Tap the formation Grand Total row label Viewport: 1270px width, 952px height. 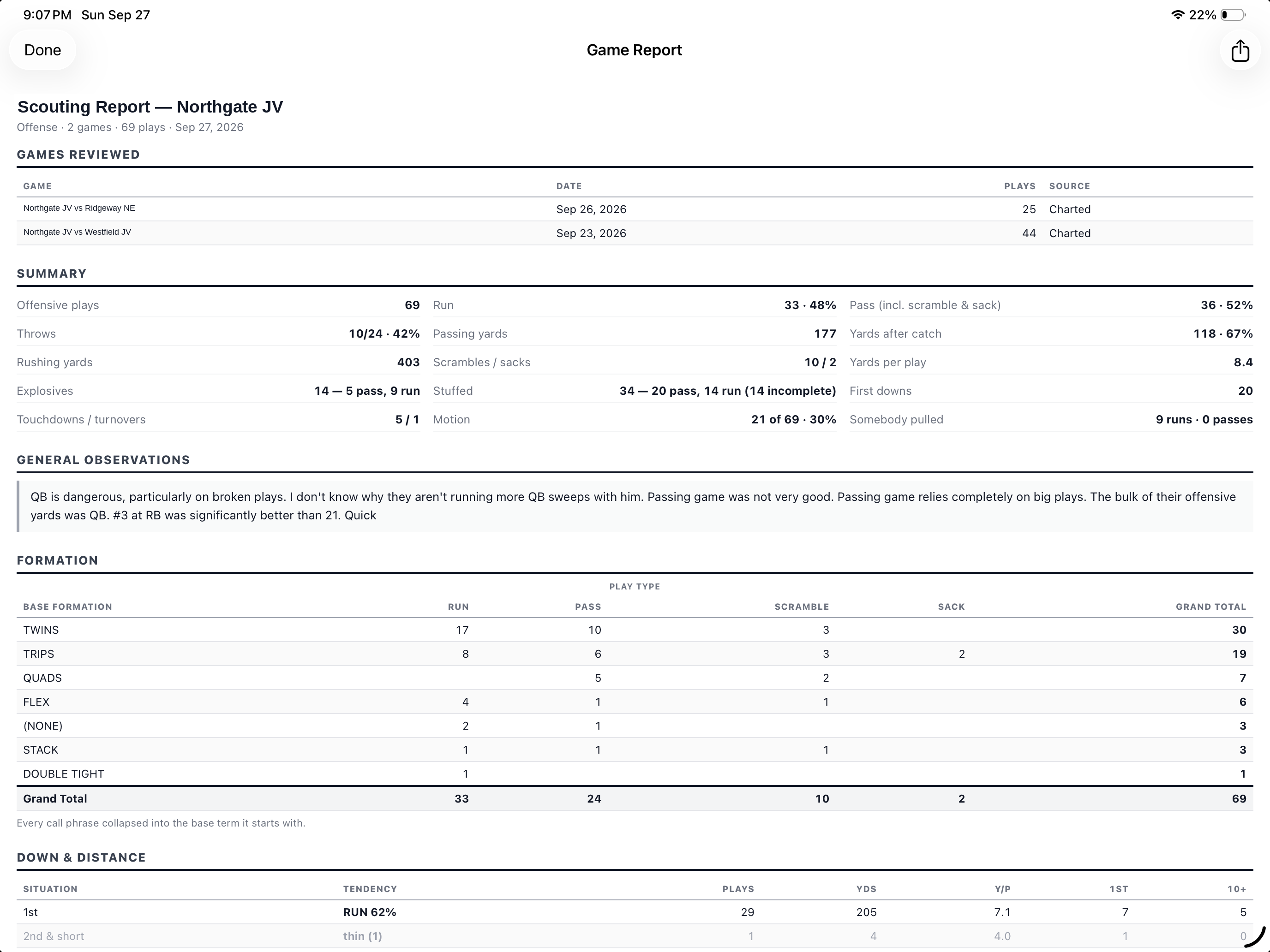(55, 799)
